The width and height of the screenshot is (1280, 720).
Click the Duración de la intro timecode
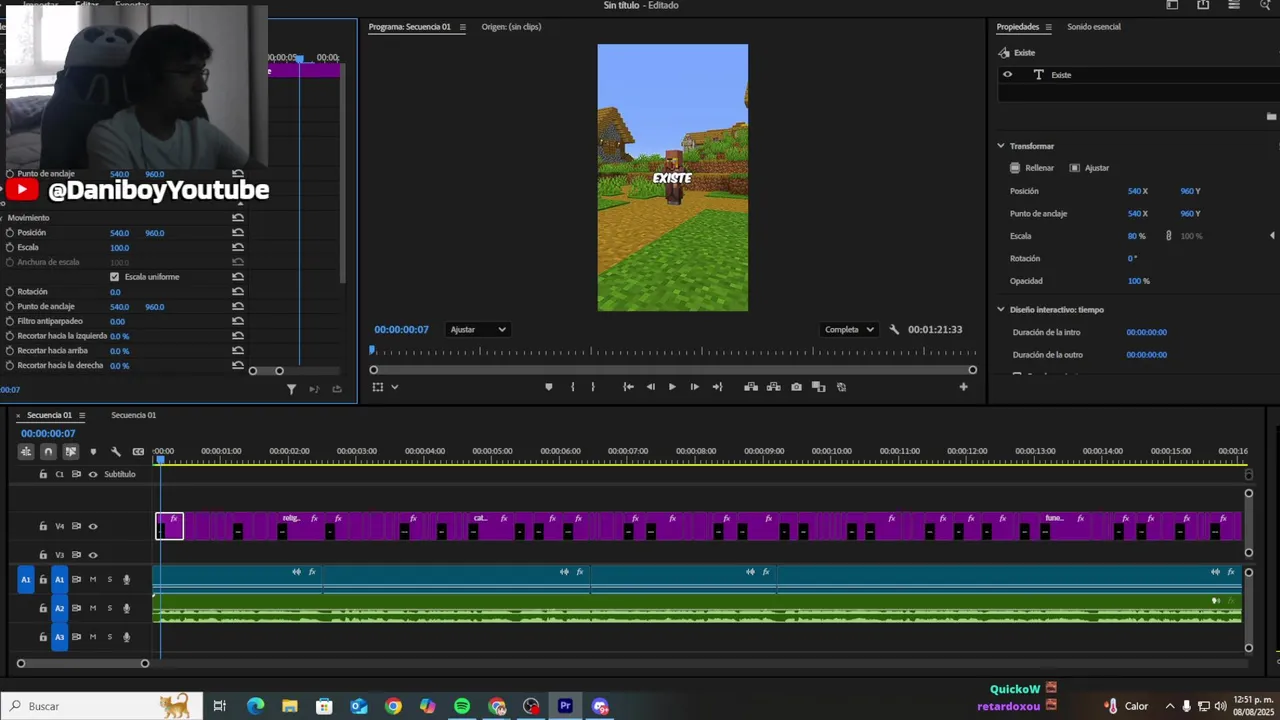pos(1146,332)
